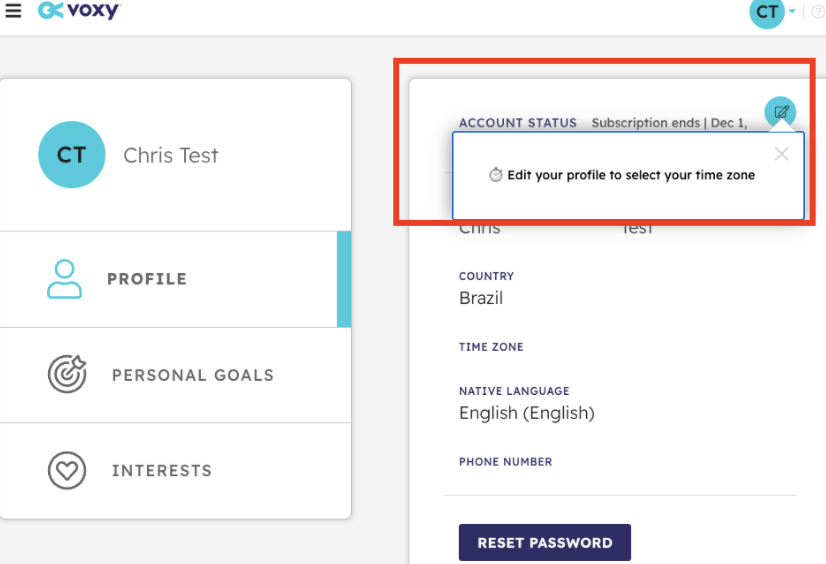Click the Interests heart icon
This screenshot has height=564, width=826.
coord(67,470)
